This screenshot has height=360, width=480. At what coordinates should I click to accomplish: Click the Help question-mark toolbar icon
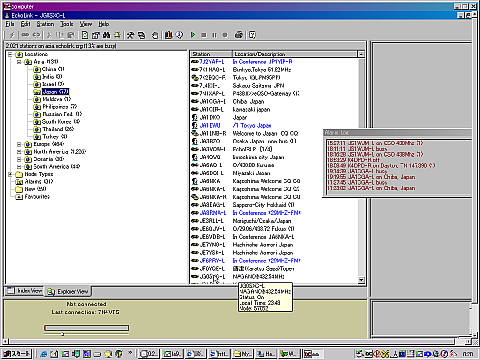coord(252,35)
